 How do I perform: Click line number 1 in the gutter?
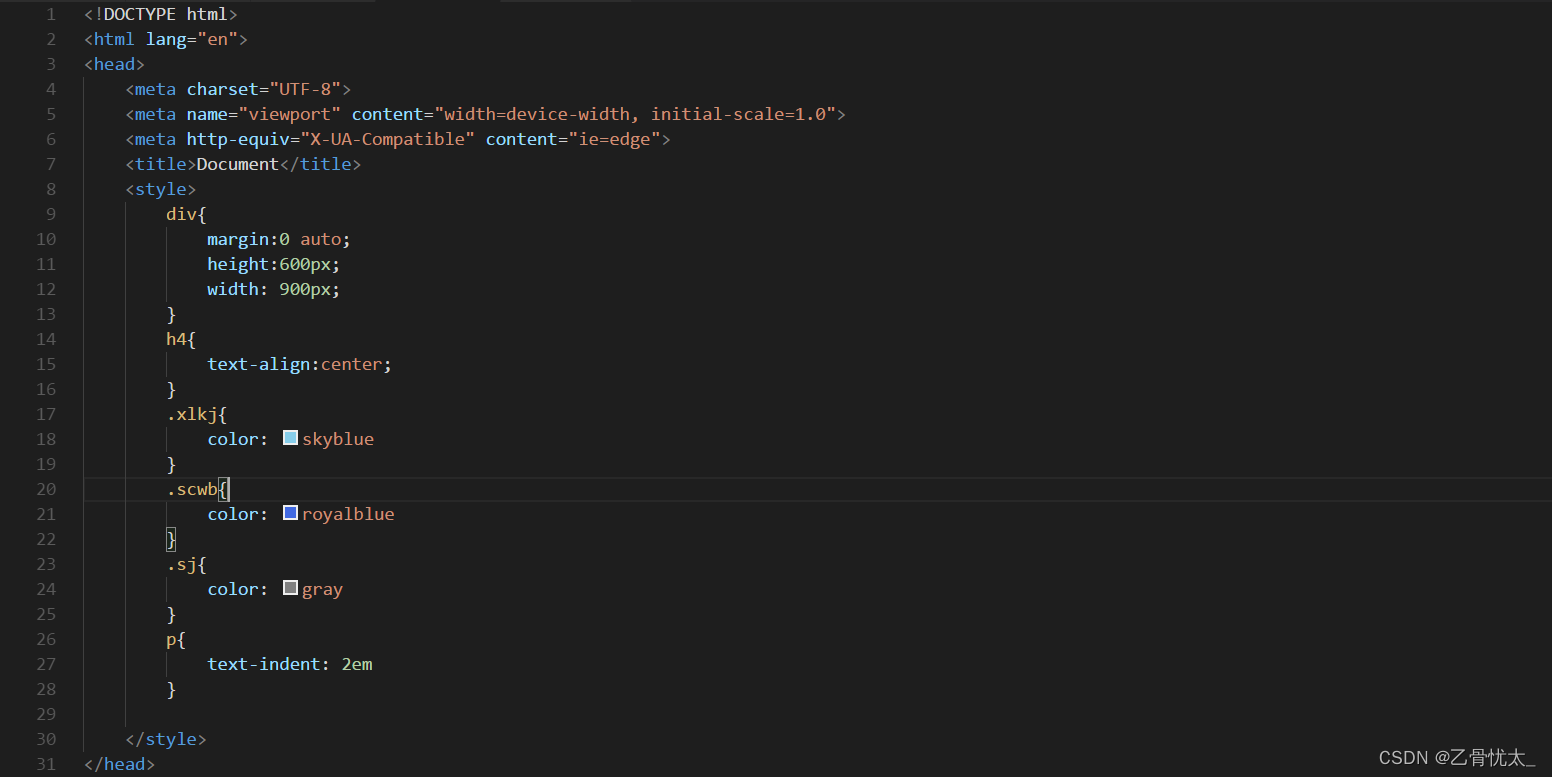[x=50, y=14]
